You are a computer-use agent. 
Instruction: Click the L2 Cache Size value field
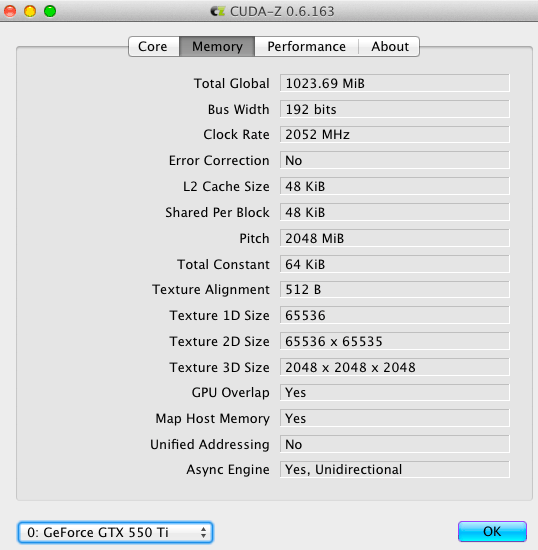395,186
